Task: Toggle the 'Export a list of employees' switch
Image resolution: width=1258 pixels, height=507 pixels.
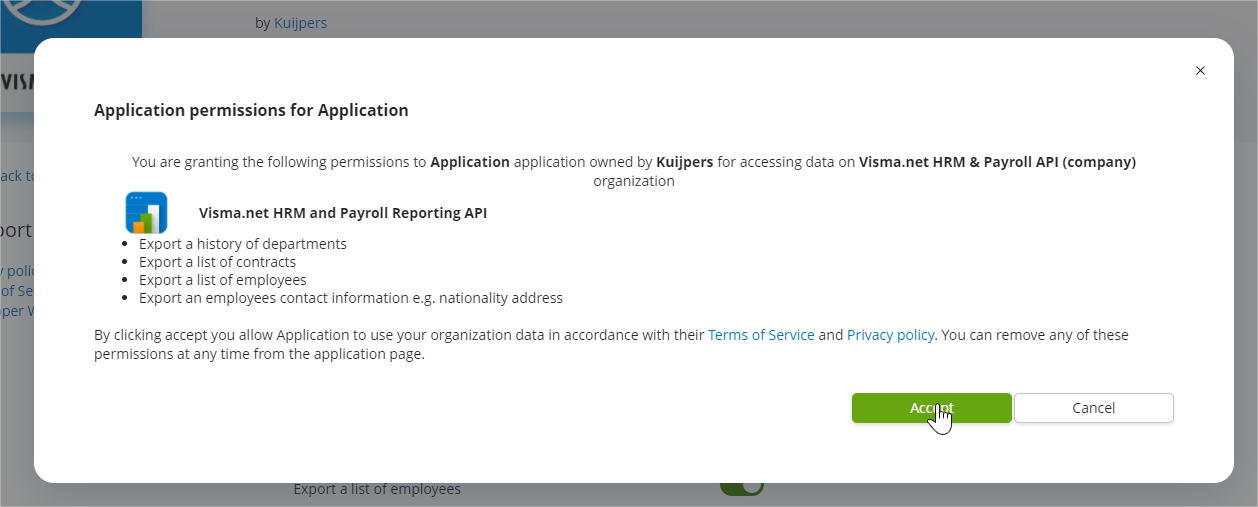Action: pyautogui.click(x=741, y=488)
